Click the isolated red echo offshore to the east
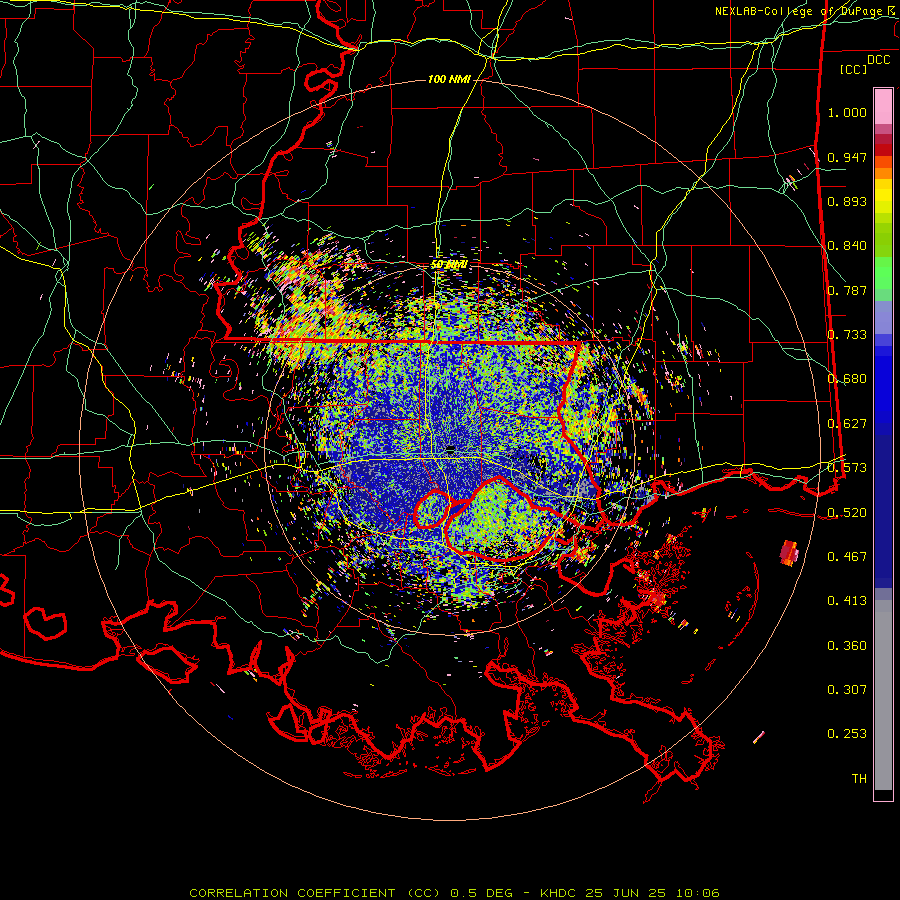This screenshot has height=900, width=900. click(x=789, y=553)
